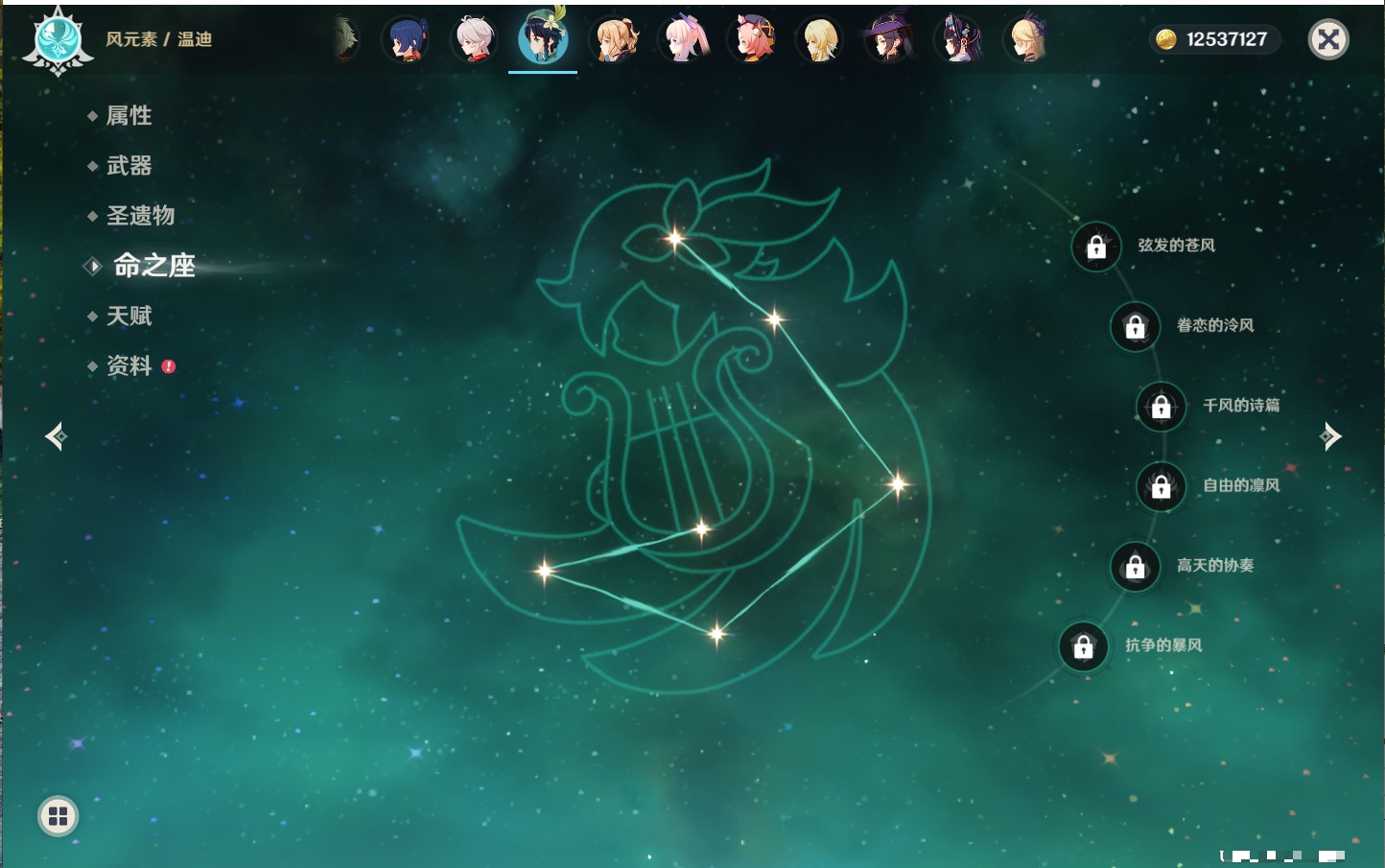Open the 属性 attributes menu
Viewport: 1385px width, 868px height.
(x=129, y=116)
